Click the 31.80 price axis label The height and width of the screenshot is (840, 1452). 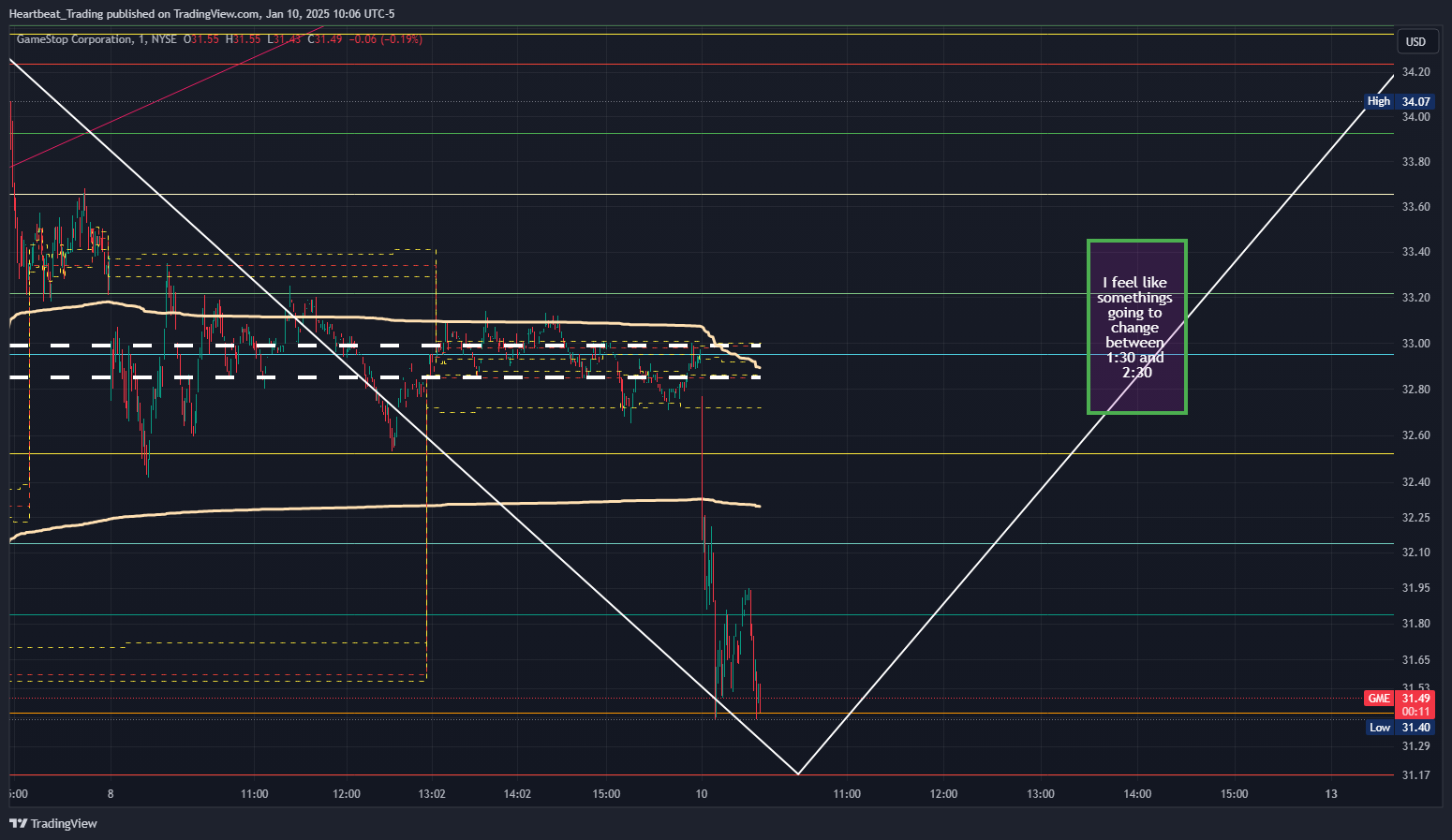coord(1415,624)
